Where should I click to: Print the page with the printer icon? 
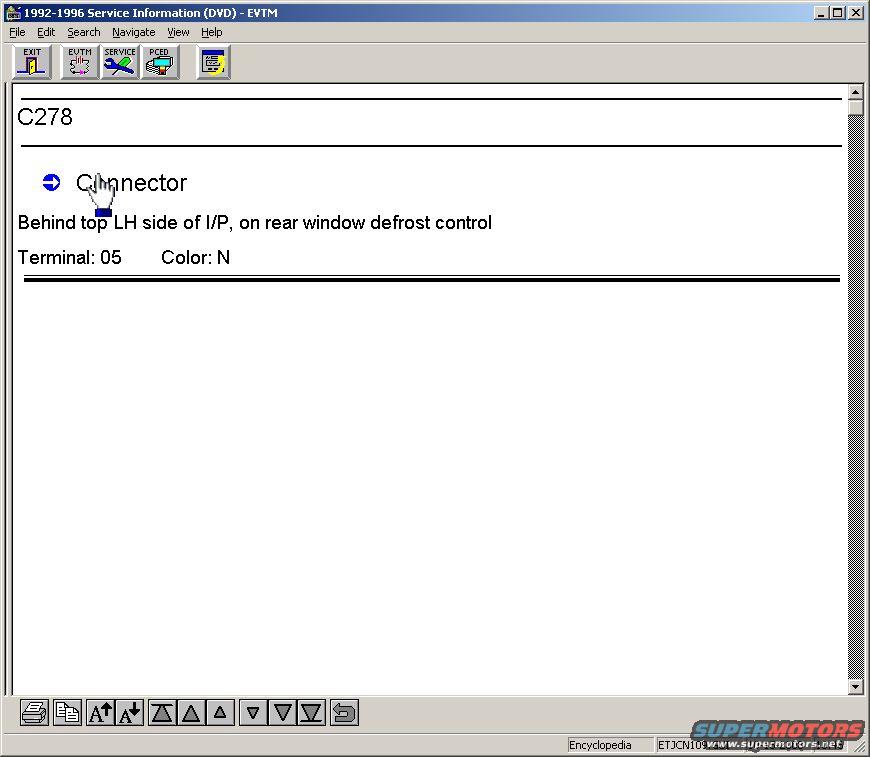pyautogui.click(x=34, y=713)
